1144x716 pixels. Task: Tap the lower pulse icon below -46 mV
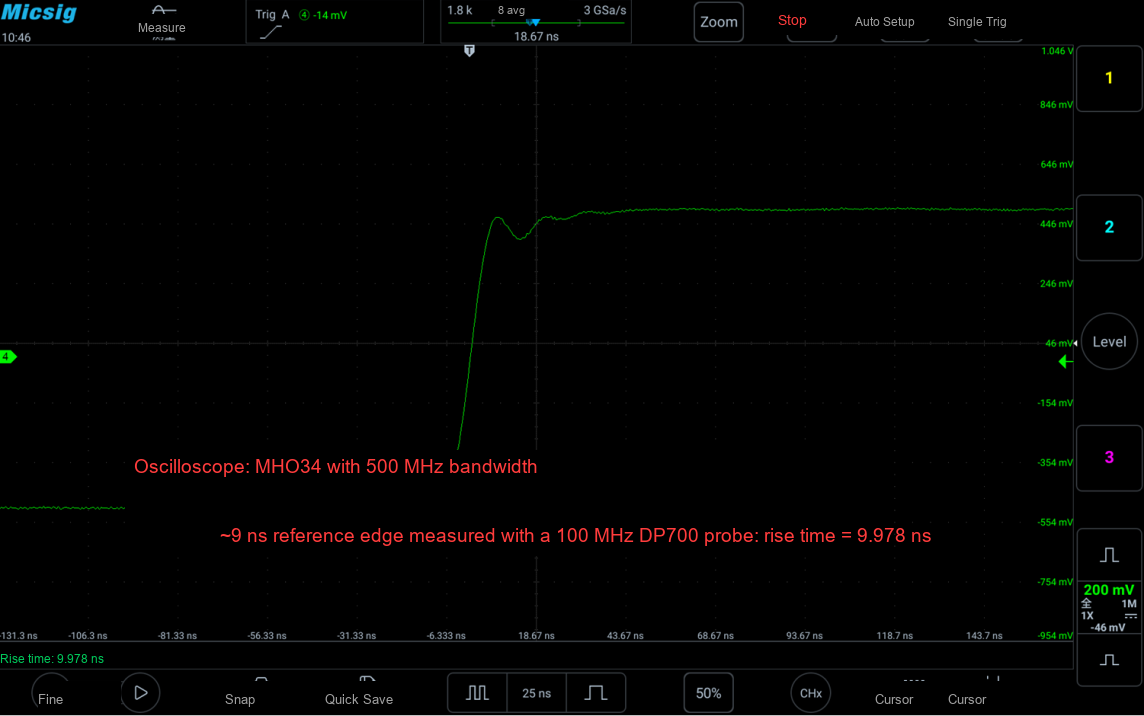[x=1109, y=660]
